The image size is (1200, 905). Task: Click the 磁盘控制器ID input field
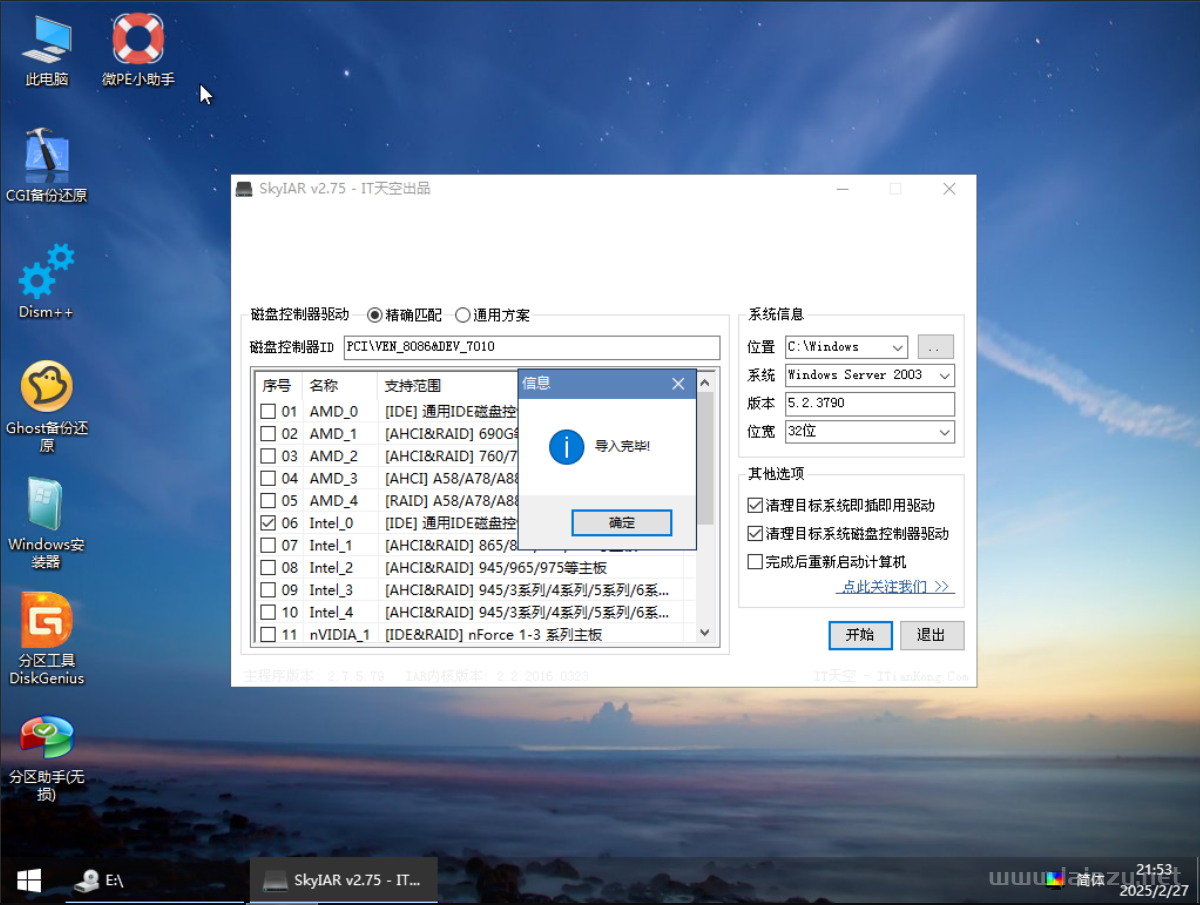[531, 347]
